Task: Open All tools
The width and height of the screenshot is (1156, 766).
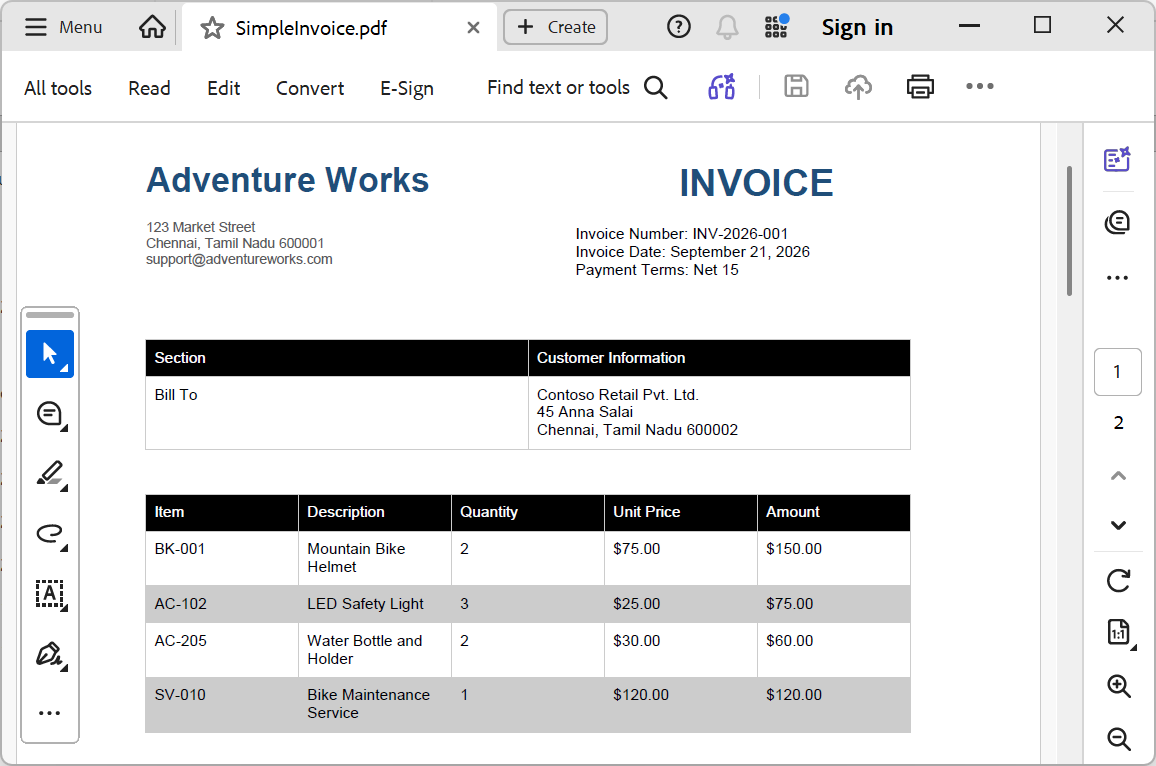Action: click(x=58, y=88)
